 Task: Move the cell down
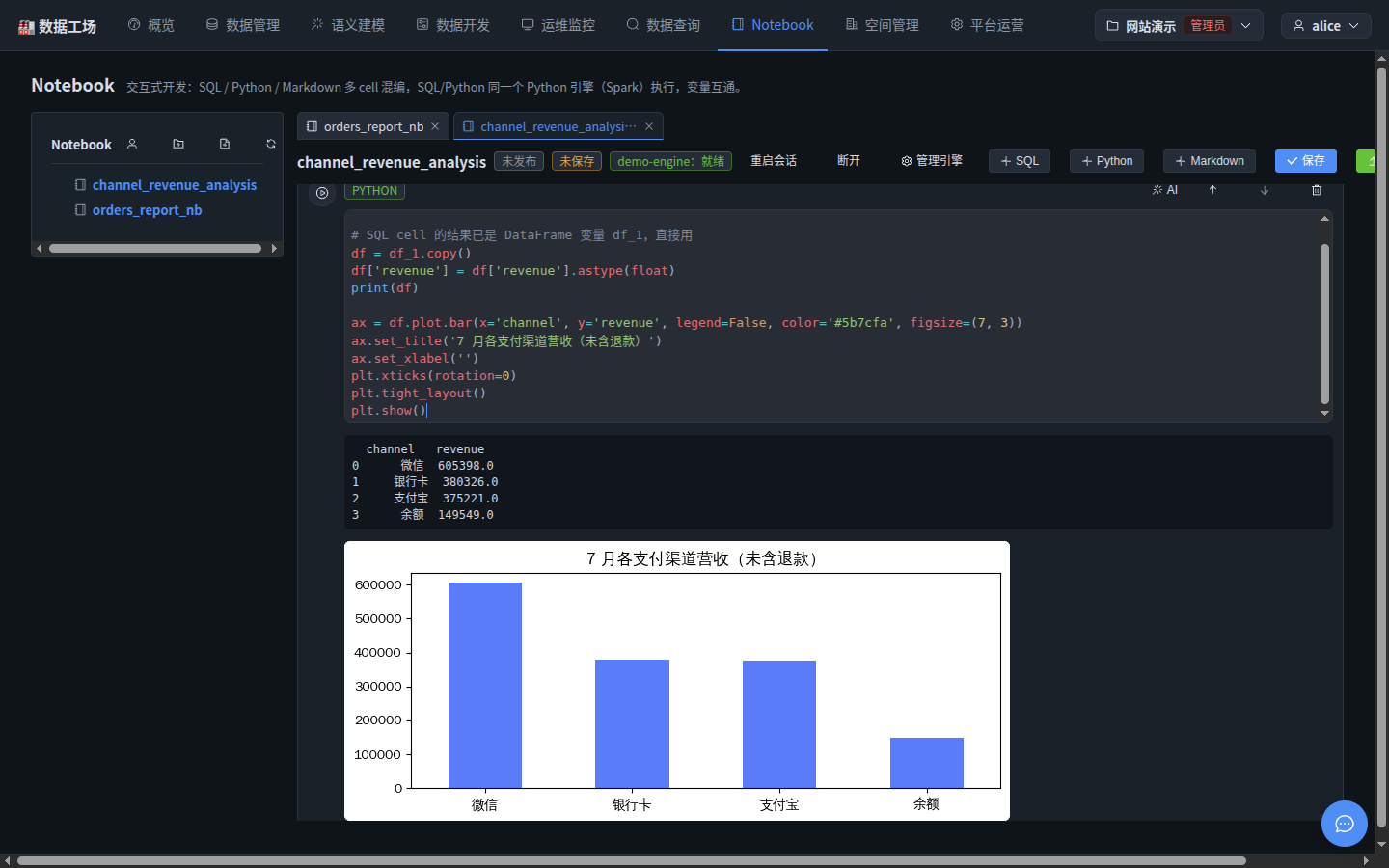(1265, 190)
